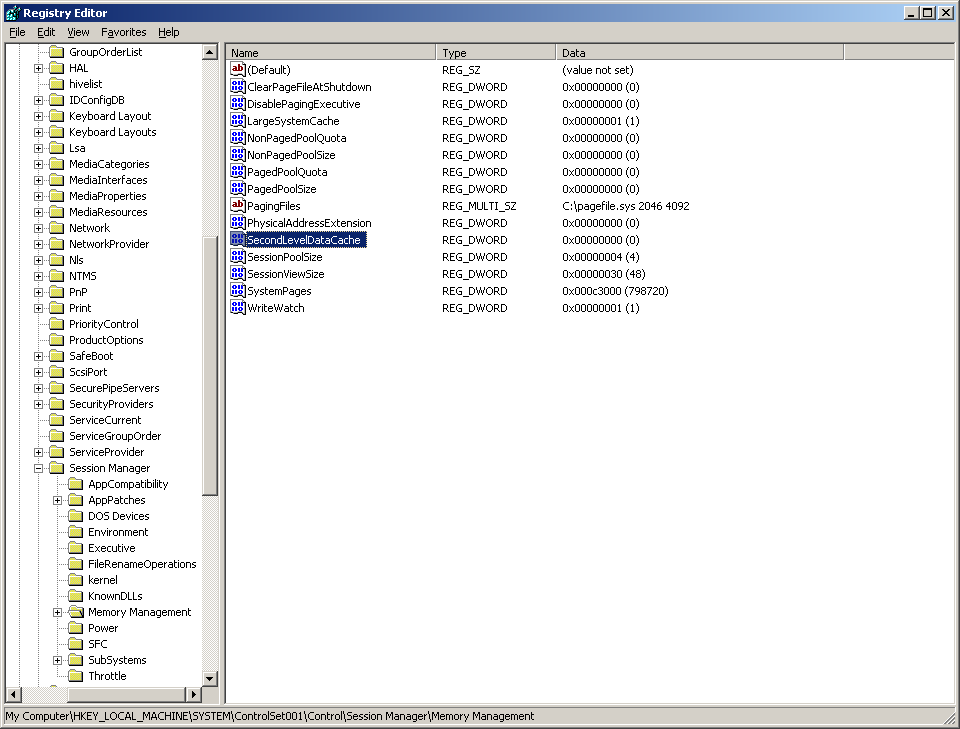Screen dimensions: 960x729
Task: Select the Executive key
Action: (111, 548)
